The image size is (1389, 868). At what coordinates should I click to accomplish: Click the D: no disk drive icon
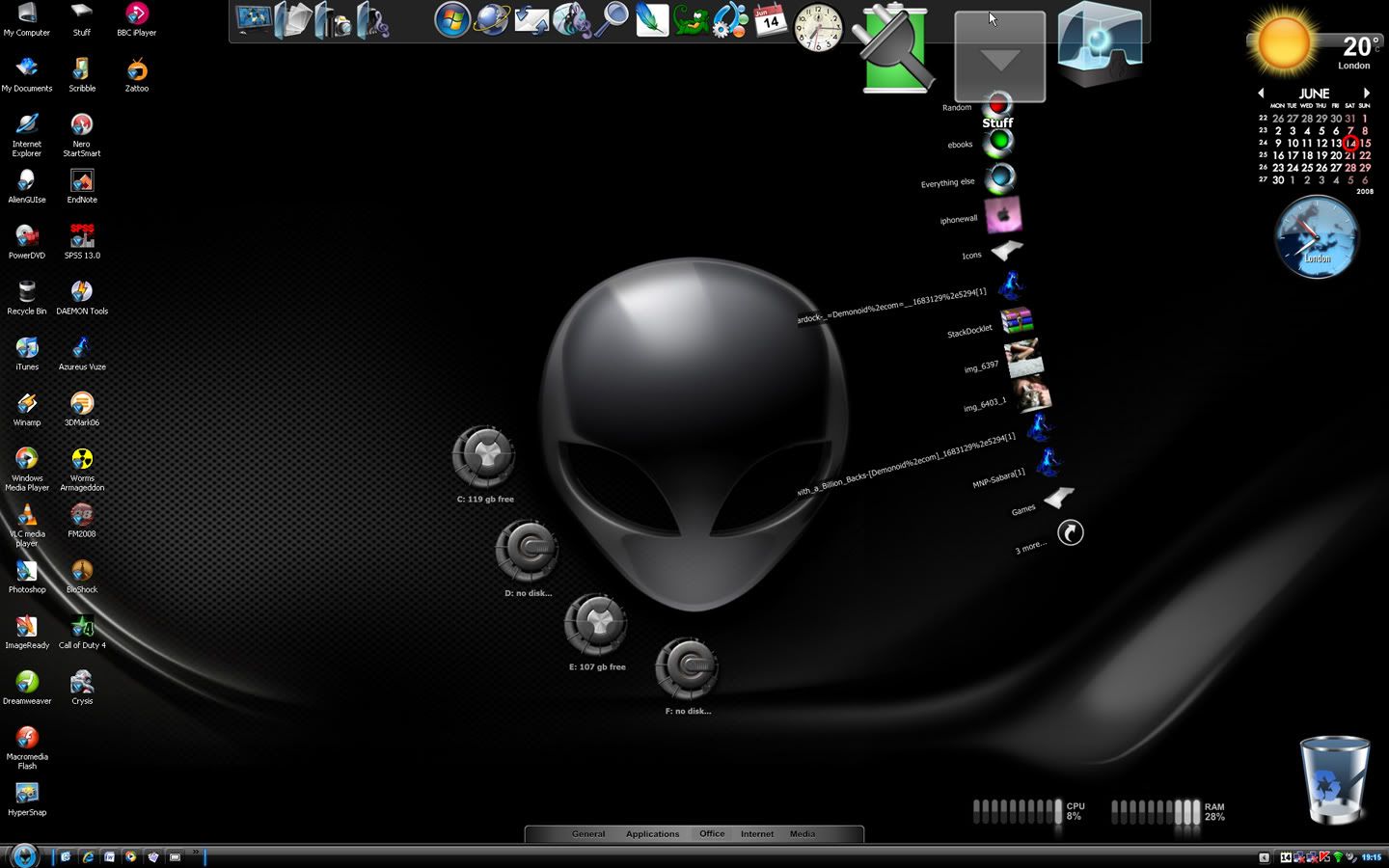point(527,550)
